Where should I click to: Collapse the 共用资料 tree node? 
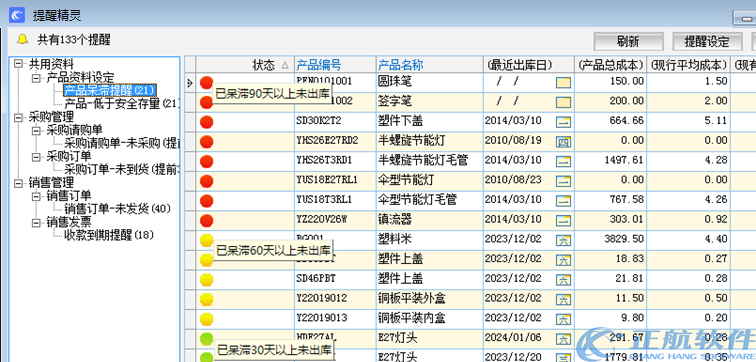click(x=18, y=64)
